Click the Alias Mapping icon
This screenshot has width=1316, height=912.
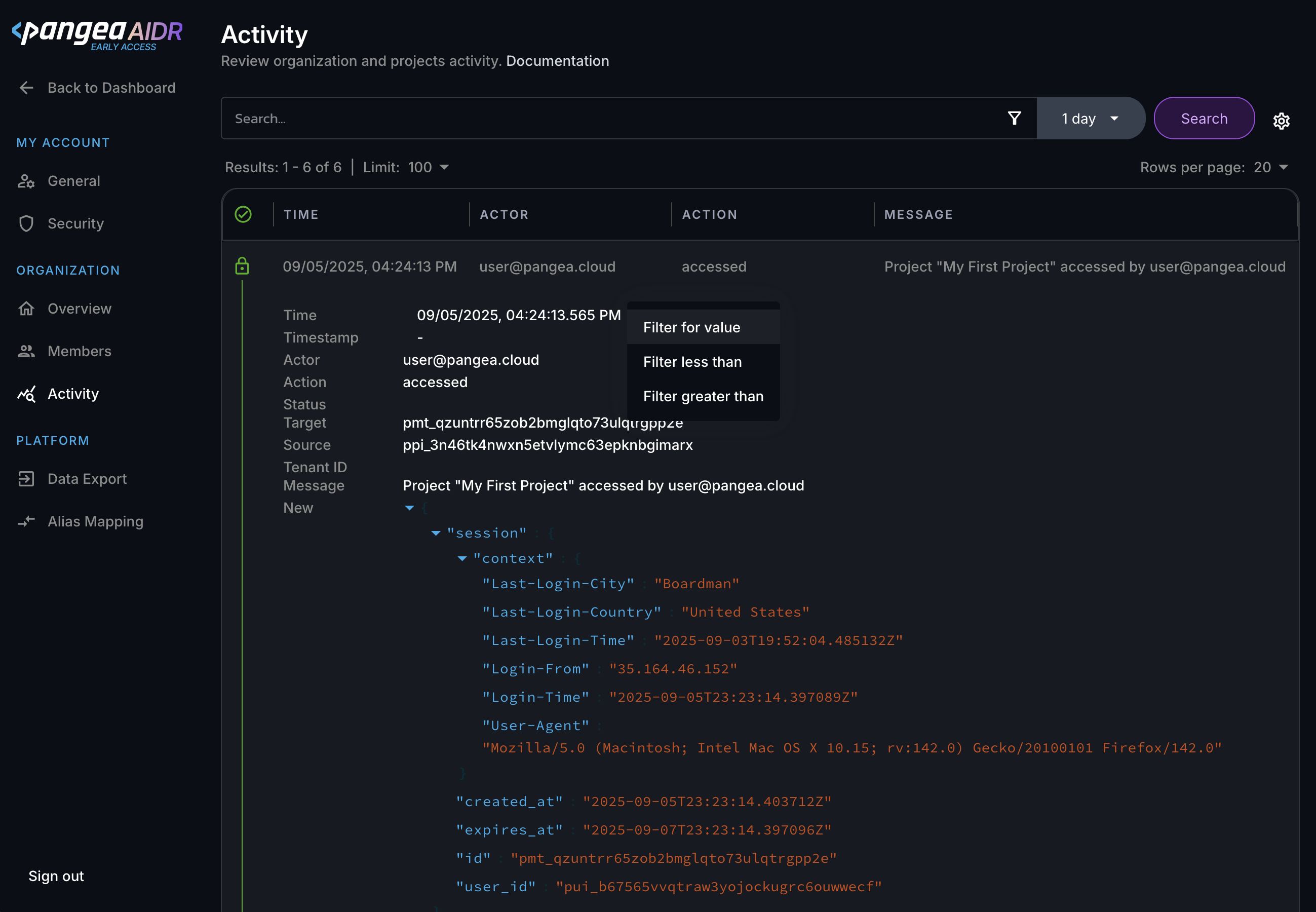26,521
